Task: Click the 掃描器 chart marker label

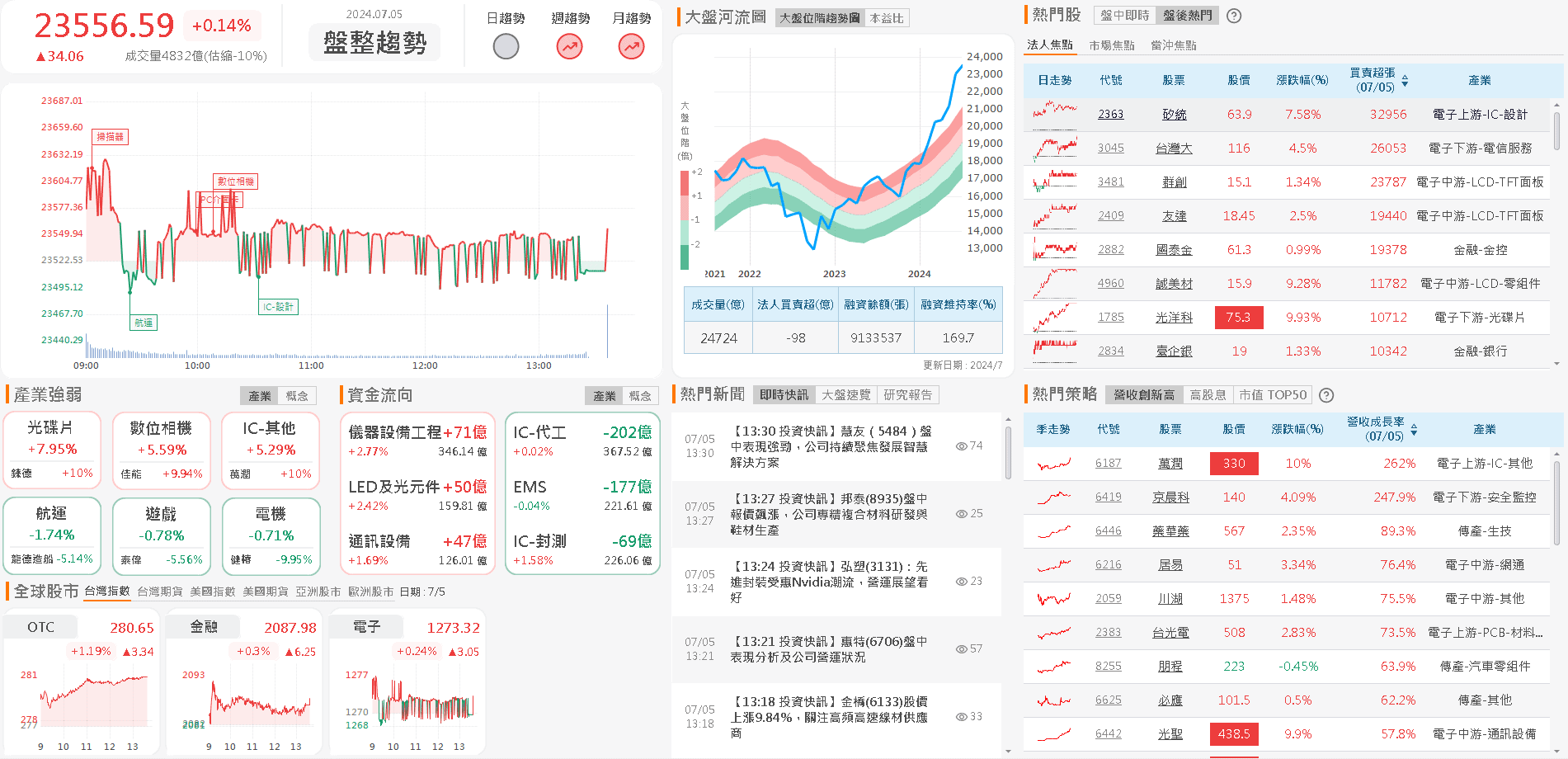Action: coord(111,137)
